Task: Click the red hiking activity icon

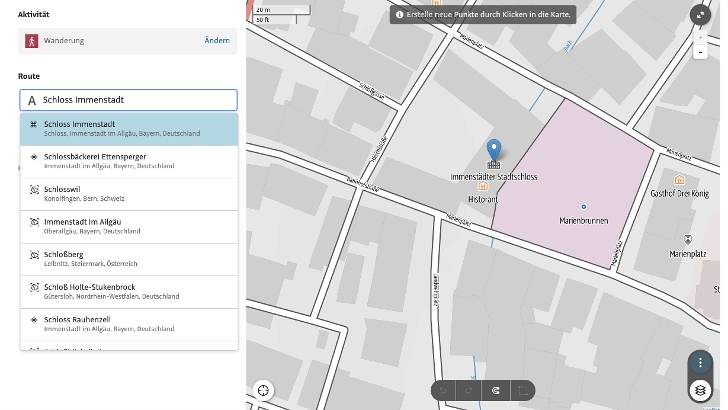Action: (32, 41)
